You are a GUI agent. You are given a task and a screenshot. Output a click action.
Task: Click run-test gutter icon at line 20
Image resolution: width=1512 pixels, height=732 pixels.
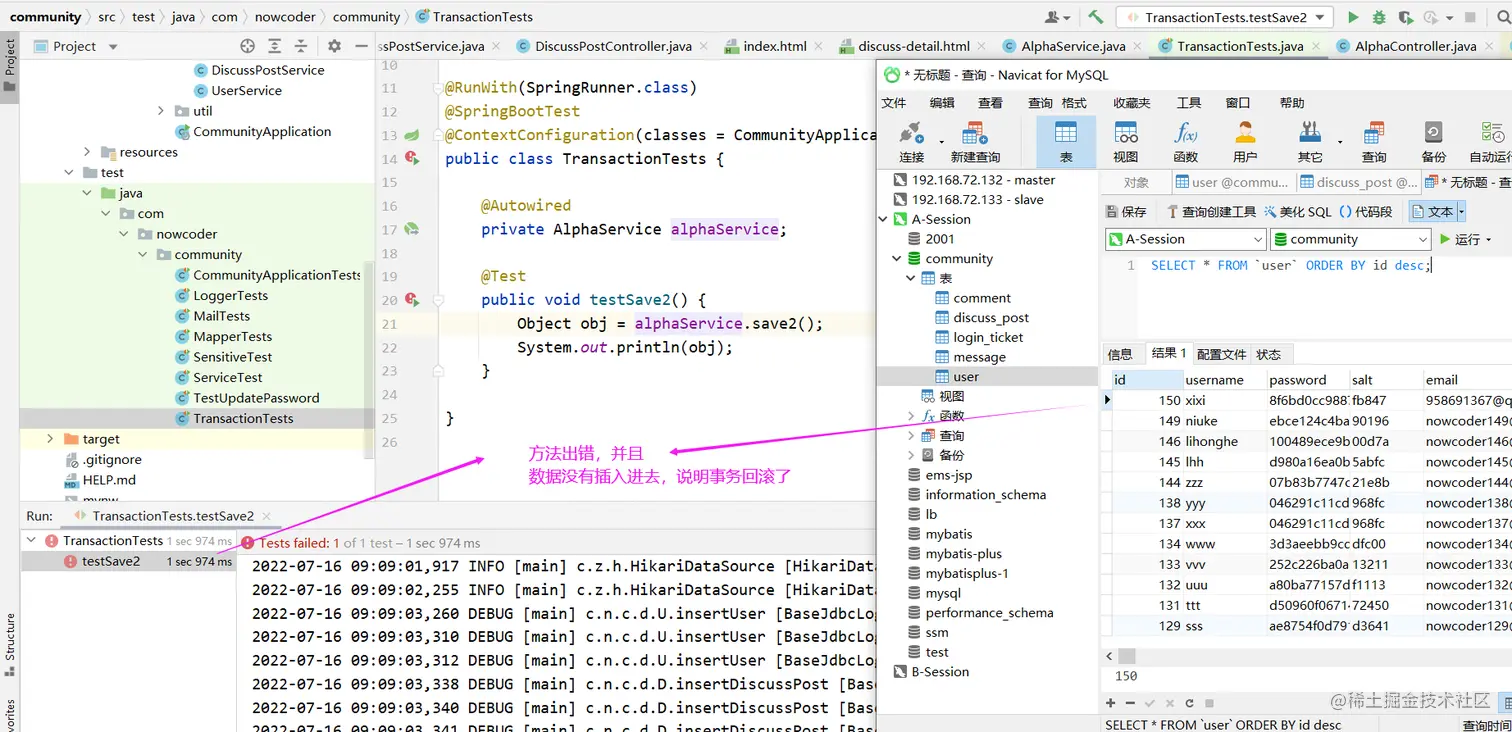tap(412, 299)
